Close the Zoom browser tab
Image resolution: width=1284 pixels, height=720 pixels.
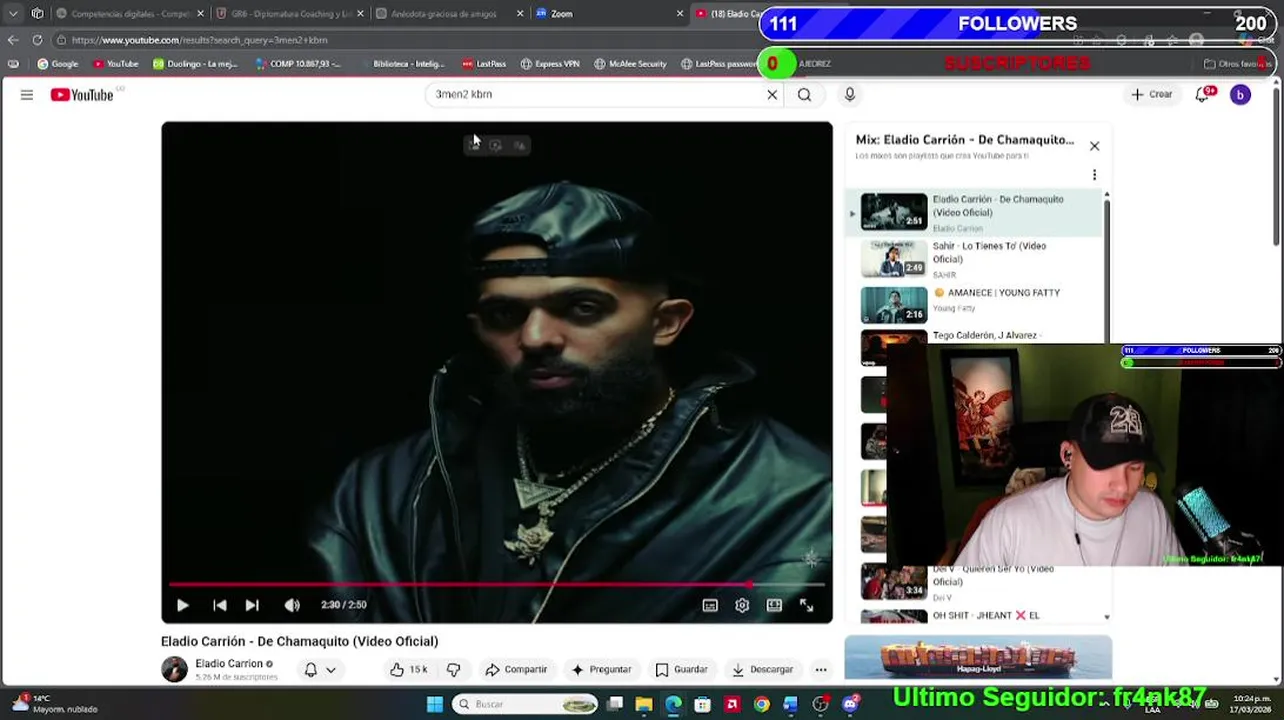[680, 14]
